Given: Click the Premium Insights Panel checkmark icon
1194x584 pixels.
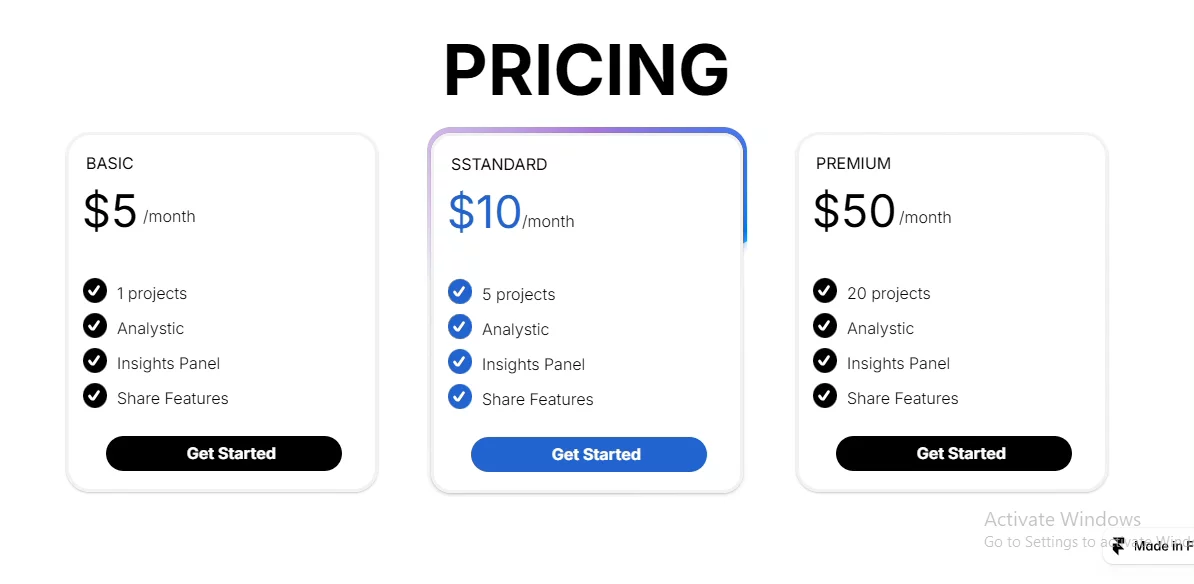Looking at the screenshot, I should (825, 361).
